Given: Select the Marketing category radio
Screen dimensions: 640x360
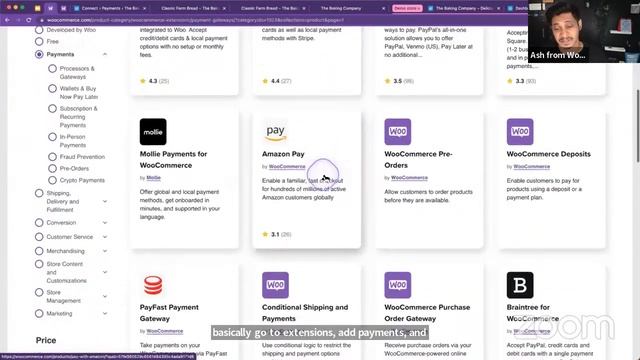Looking at the screenshot, I should click(39, 313).
